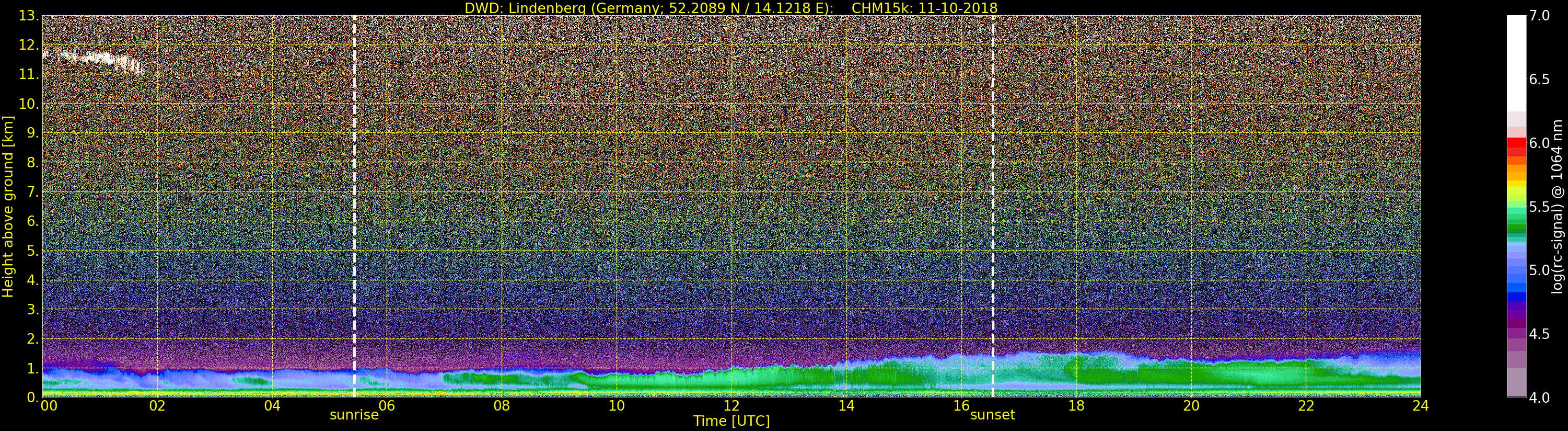Click the green aerosol layer around 14 UTC
1568x431 pixels.
tap(846, 376)
